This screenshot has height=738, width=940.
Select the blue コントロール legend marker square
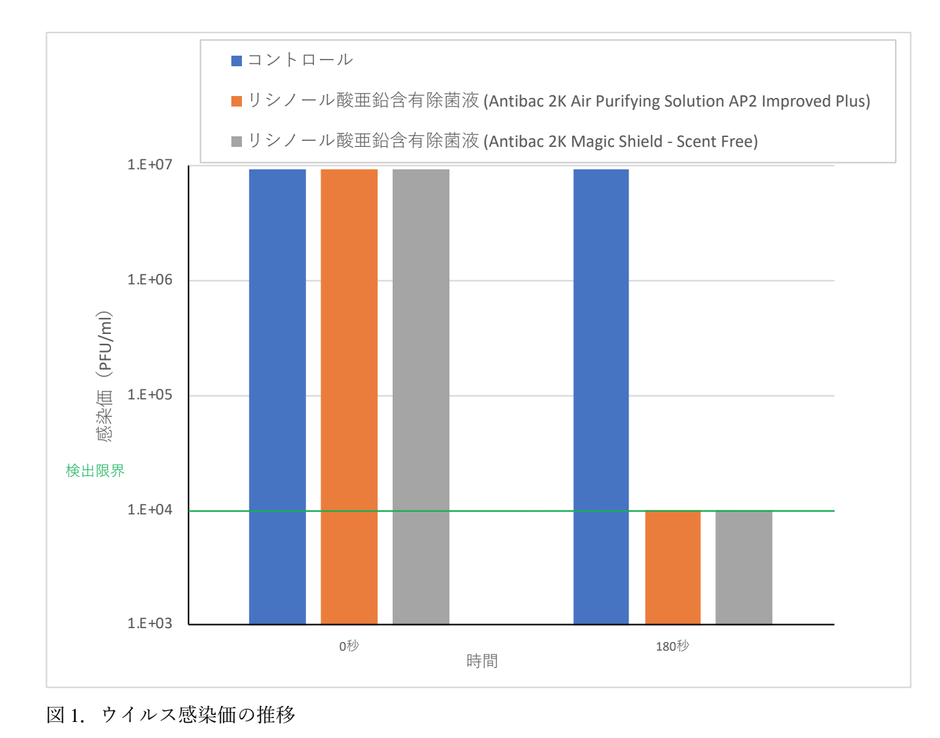[236, 59]
